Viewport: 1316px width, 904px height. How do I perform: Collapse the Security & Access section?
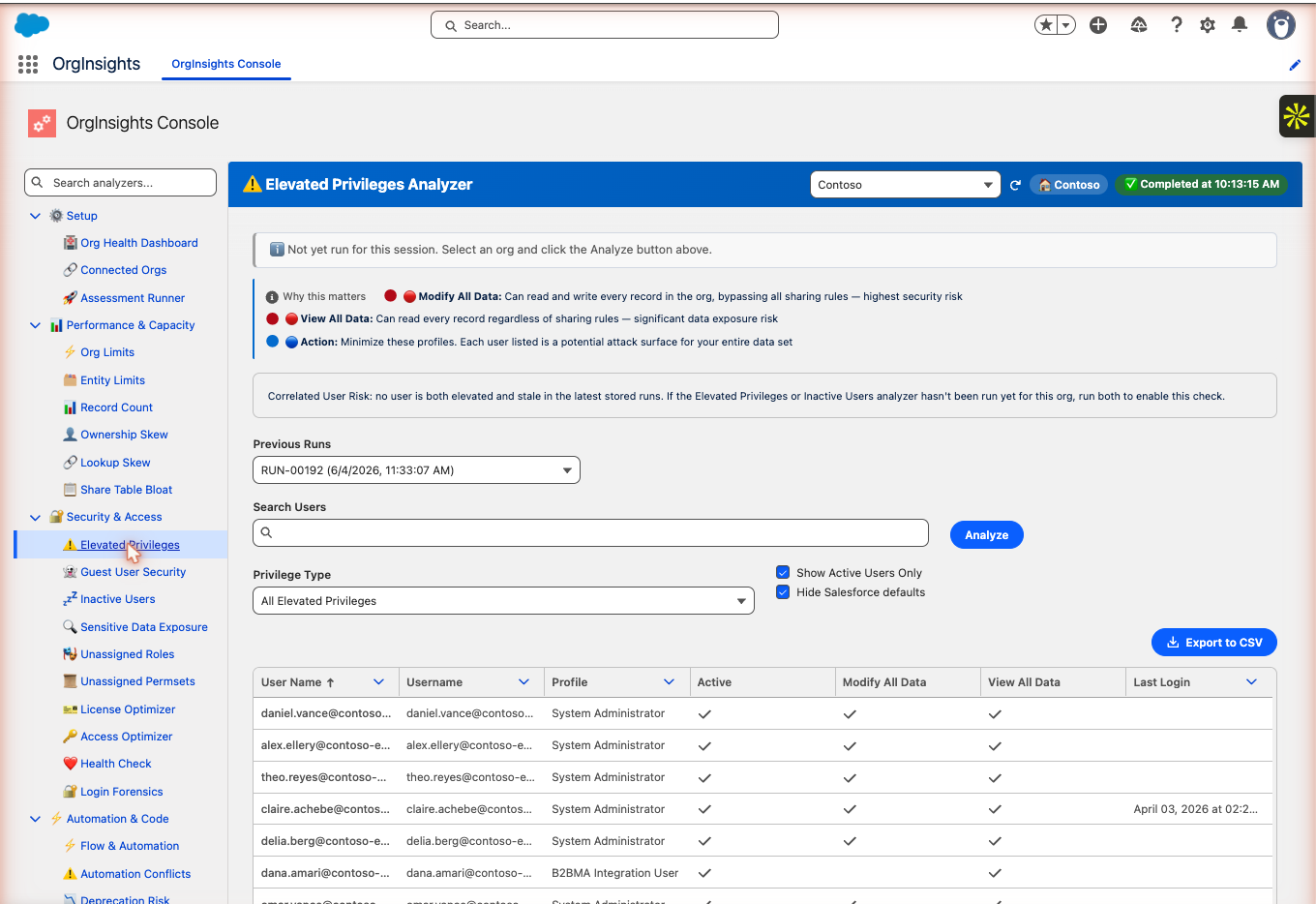pos(36,517)
